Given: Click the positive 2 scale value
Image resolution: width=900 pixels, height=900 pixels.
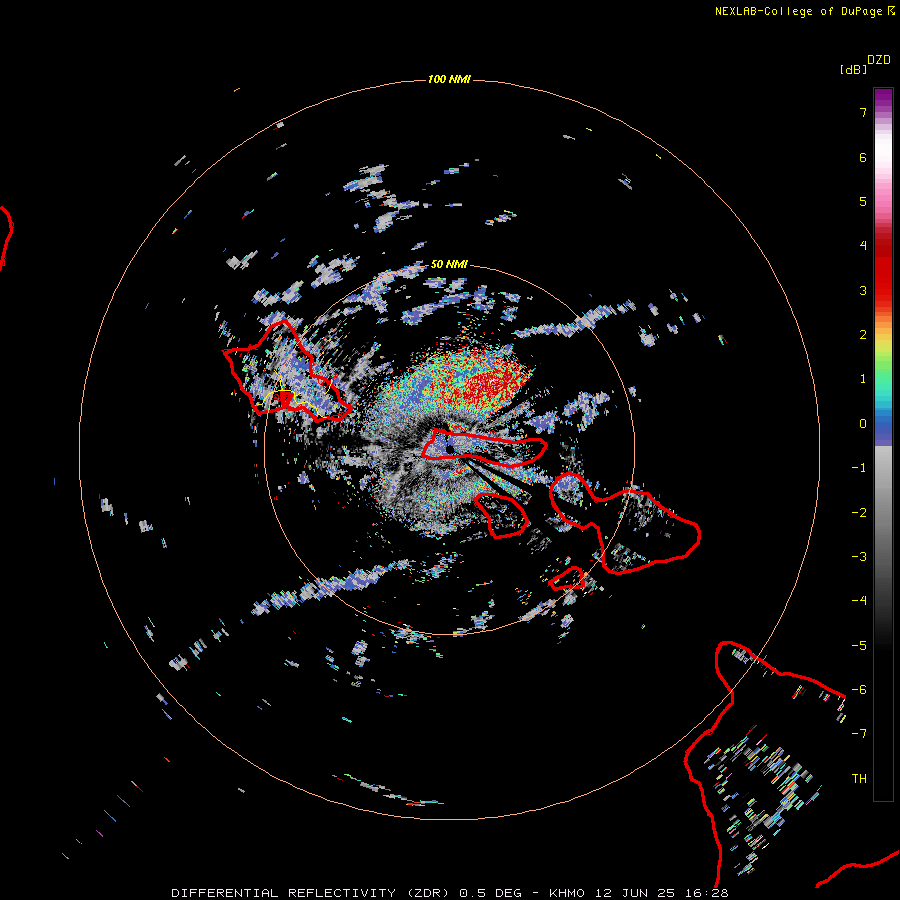Looking at the screenshot, I should click(863, 335).
